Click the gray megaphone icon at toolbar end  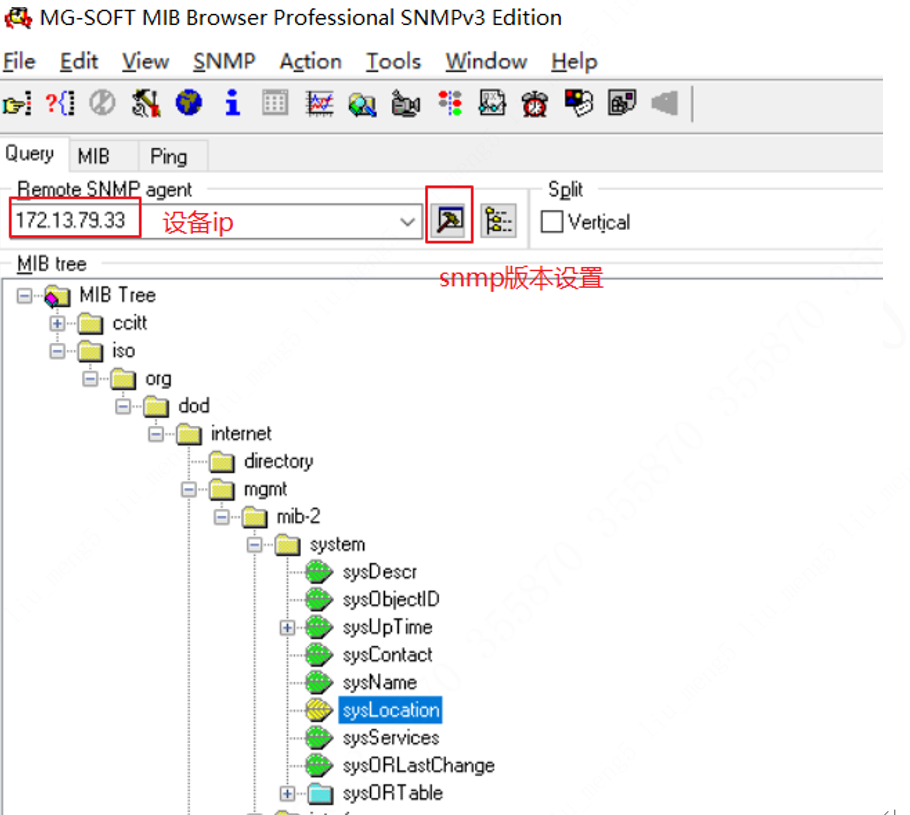click(665, 104)
